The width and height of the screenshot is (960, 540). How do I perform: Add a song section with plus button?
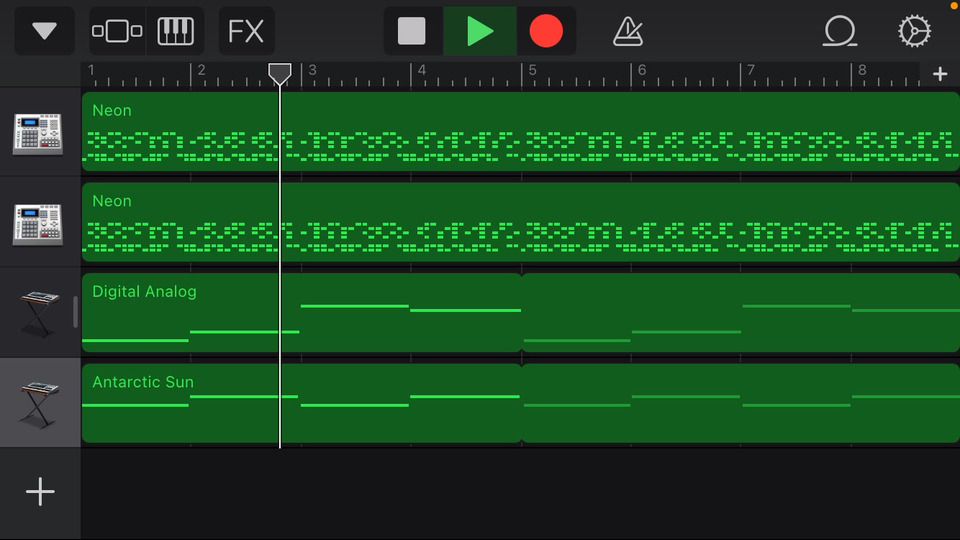tap(940, 74)
